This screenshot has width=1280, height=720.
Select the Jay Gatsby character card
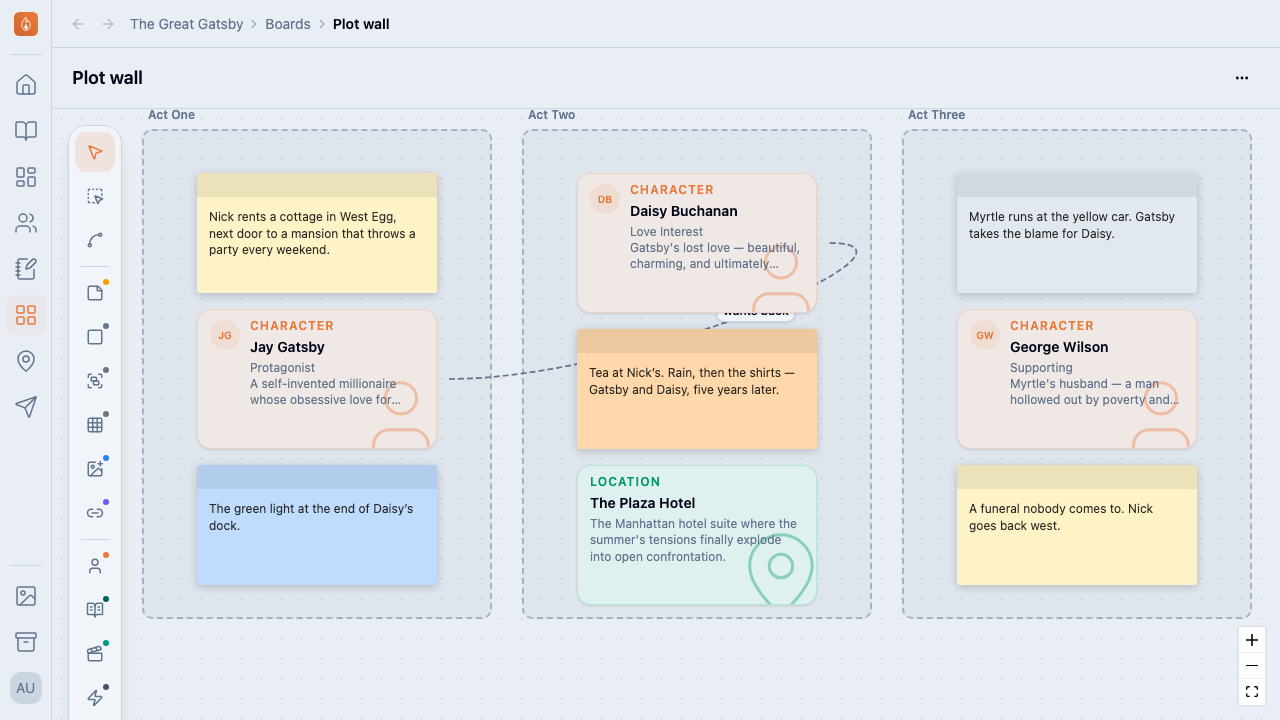(x=317, y=379)
